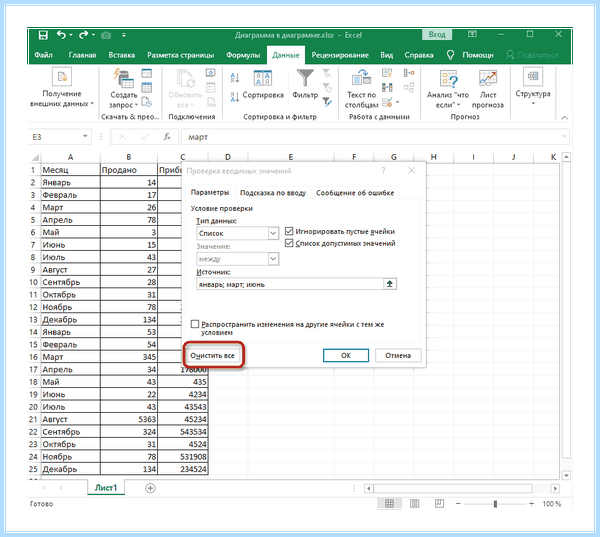
Task: Open the Файл menu
Action: click(43, 55)
